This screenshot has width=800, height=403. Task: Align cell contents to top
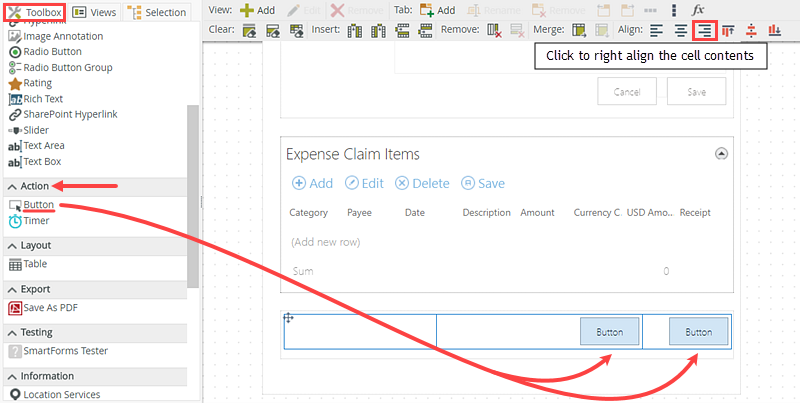(x=728, y=31)
